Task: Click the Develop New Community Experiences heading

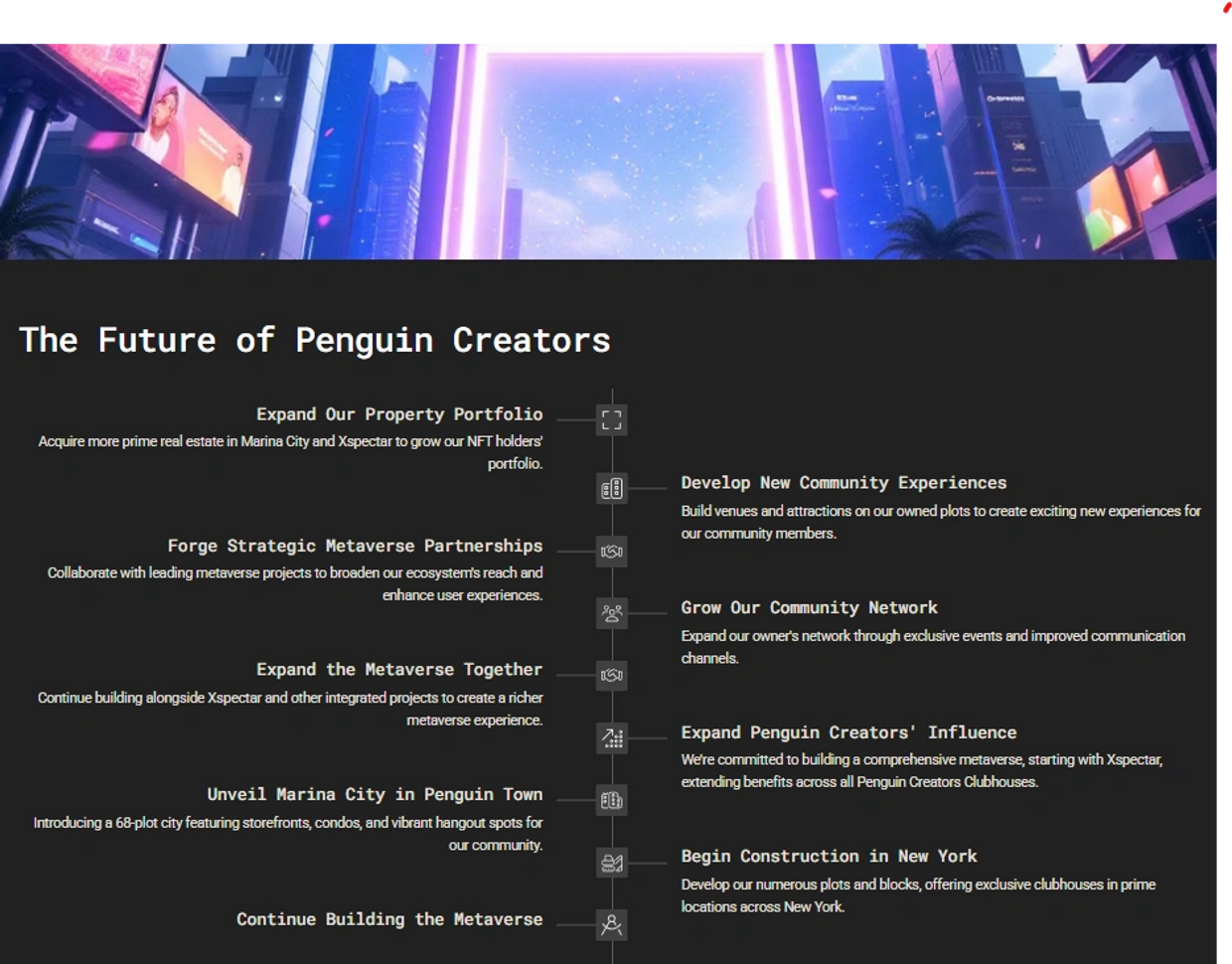Action: pos(844,483)
